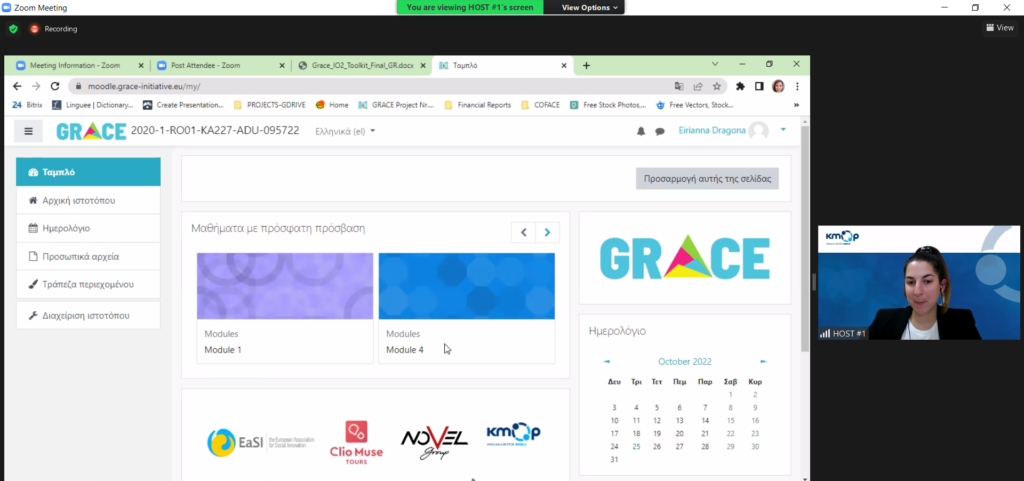Open the Module 1 course link
The height and width of the screenshot is (481, 1024).
tap(223, 350)
